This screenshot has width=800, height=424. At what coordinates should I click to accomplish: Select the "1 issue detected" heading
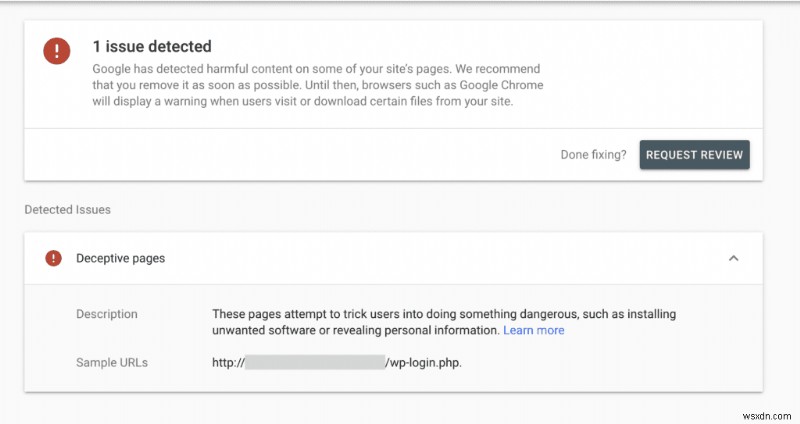click(x=152, y=46)
